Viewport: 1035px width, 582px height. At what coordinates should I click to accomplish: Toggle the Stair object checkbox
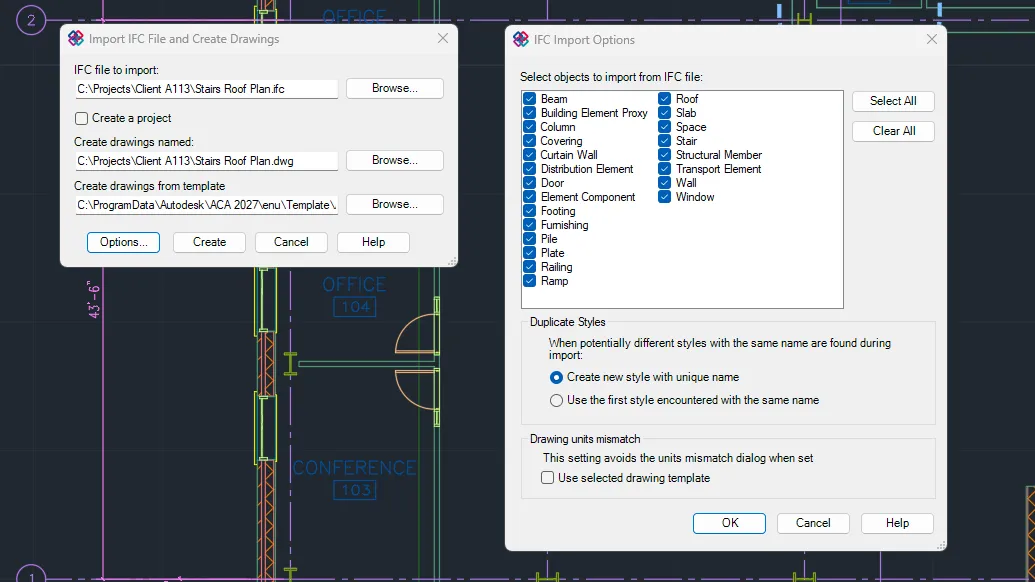(x=665, y=141)
